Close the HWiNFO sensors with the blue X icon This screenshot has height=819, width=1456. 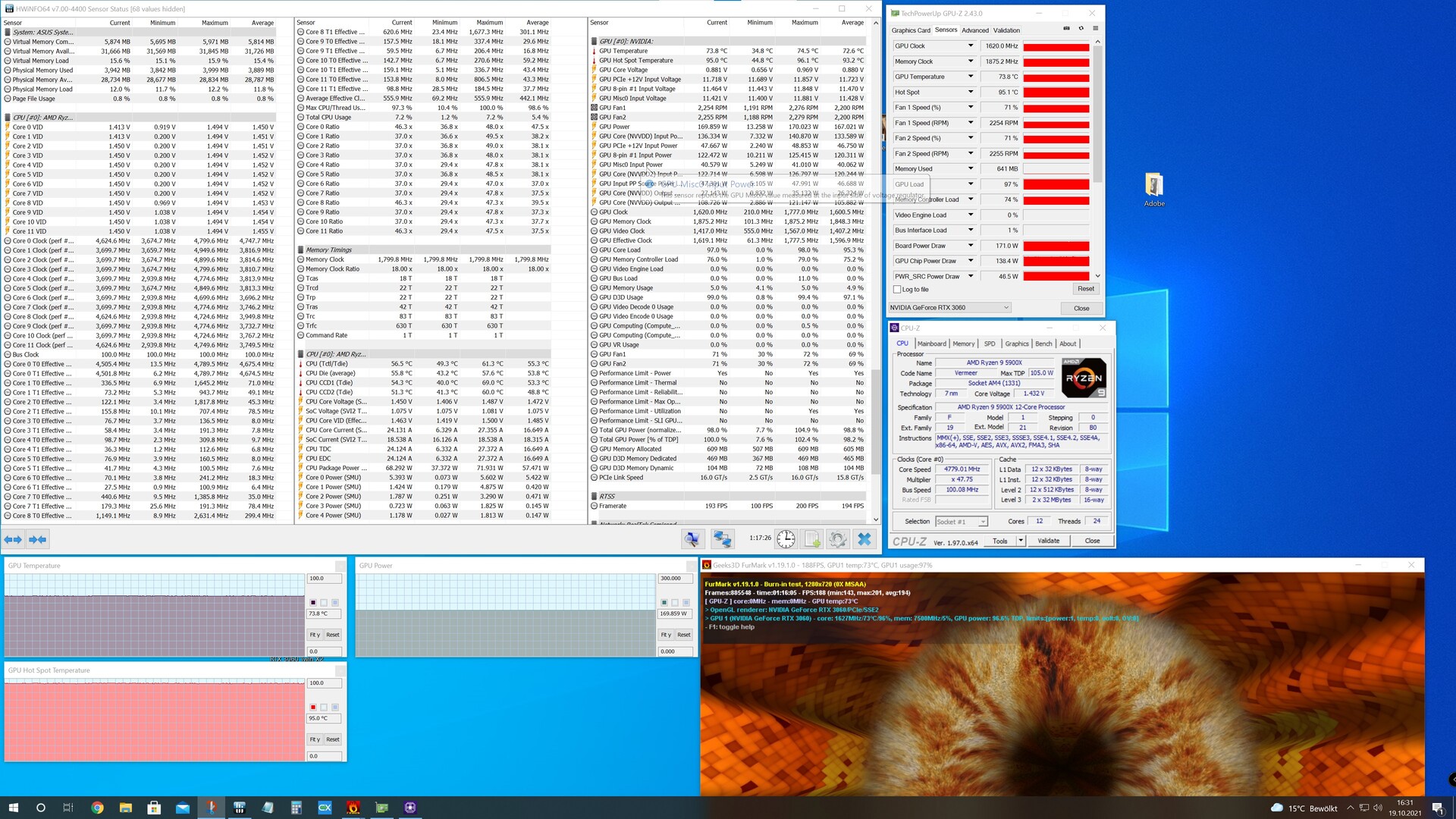[x=864, y=539]
